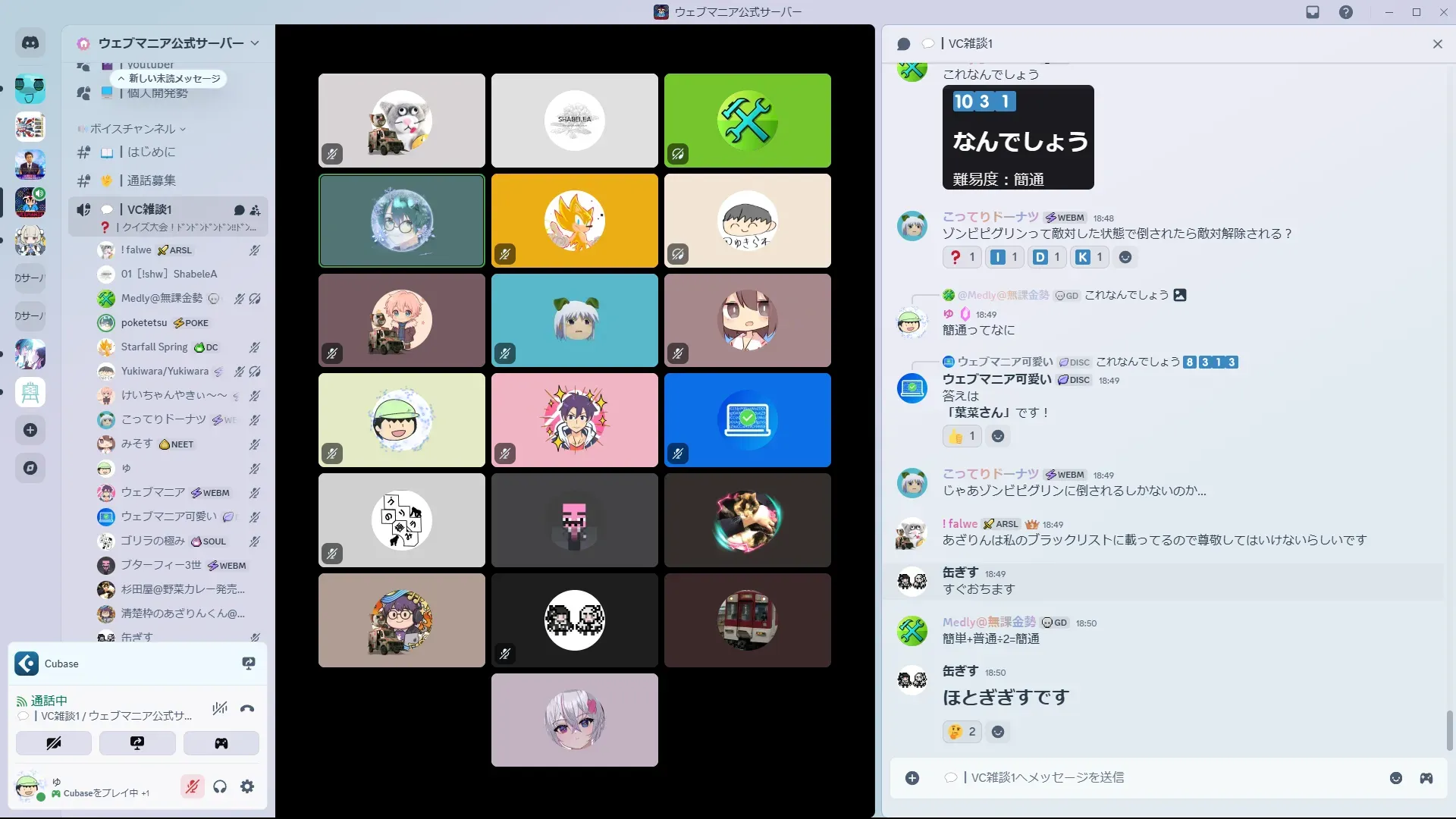The height and width of the screenshot is (819, 1456).
Task: Open the emoji picker in message box
Action: click(1395, 778)
